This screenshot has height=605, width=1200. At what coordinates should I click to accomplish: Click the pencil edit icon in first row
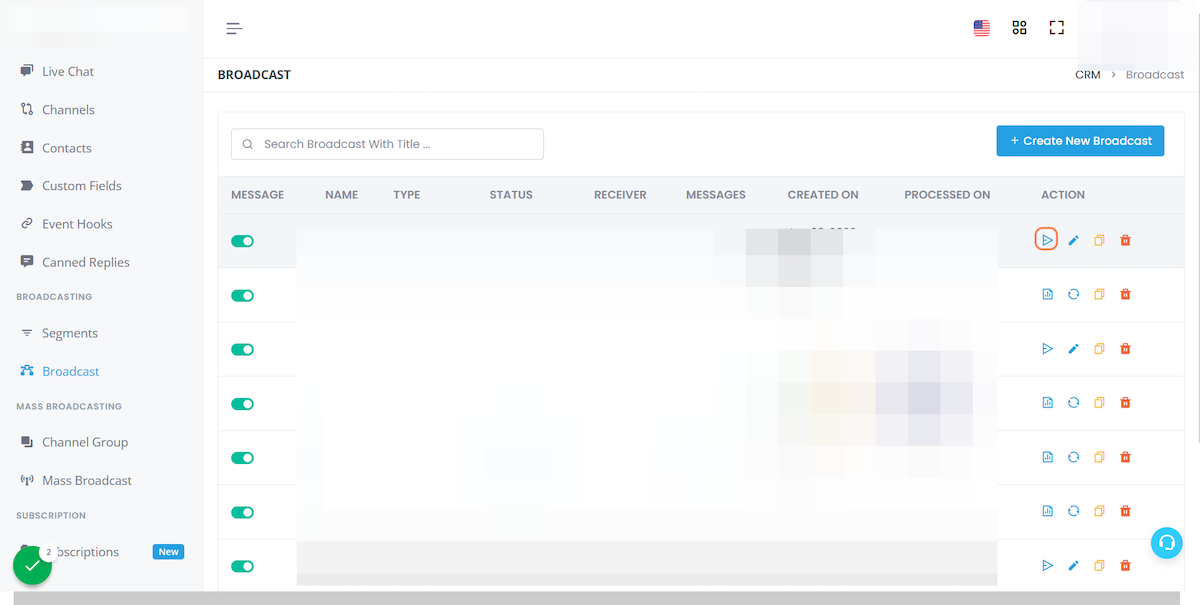[x=1073, y=240]
